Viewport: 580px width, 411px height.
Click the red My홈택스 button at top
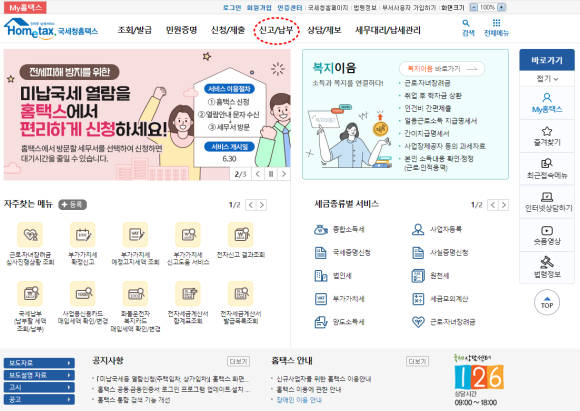coord(25,7)
